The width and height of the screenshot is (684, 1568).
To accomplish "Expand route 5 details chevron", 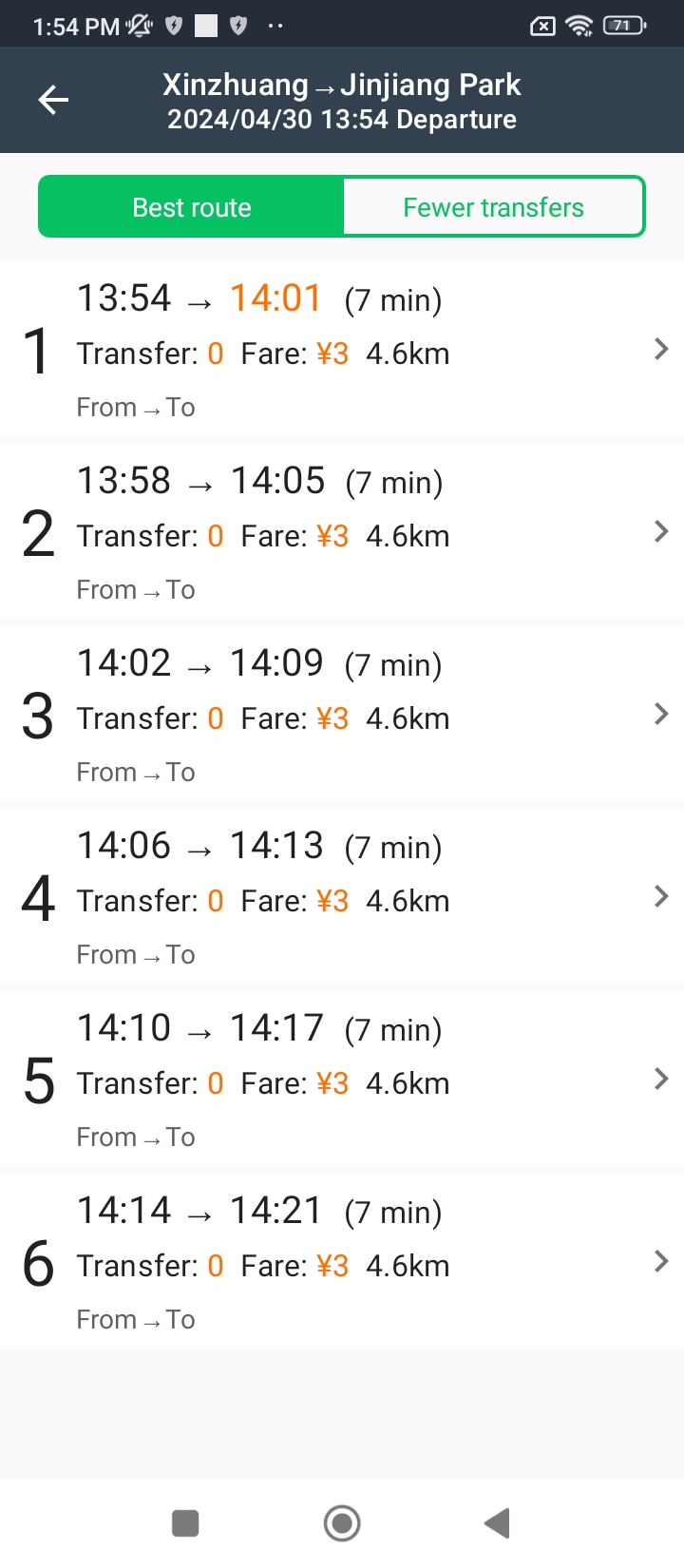I will coord(661,1079).
